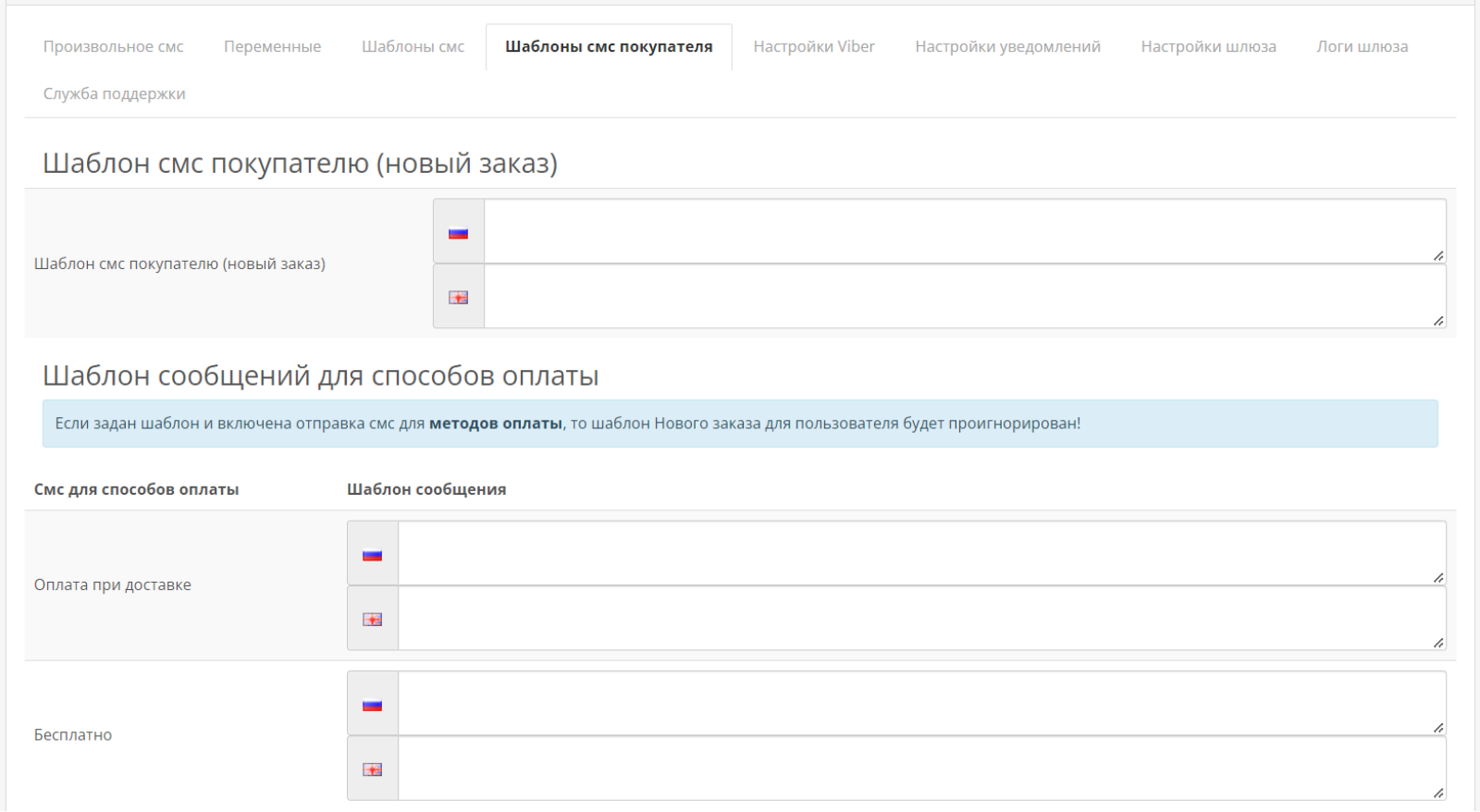The width and height of the screenshot is (1480, 812).
Task: Click English flag icon for new order template
Action: point(458,298)
